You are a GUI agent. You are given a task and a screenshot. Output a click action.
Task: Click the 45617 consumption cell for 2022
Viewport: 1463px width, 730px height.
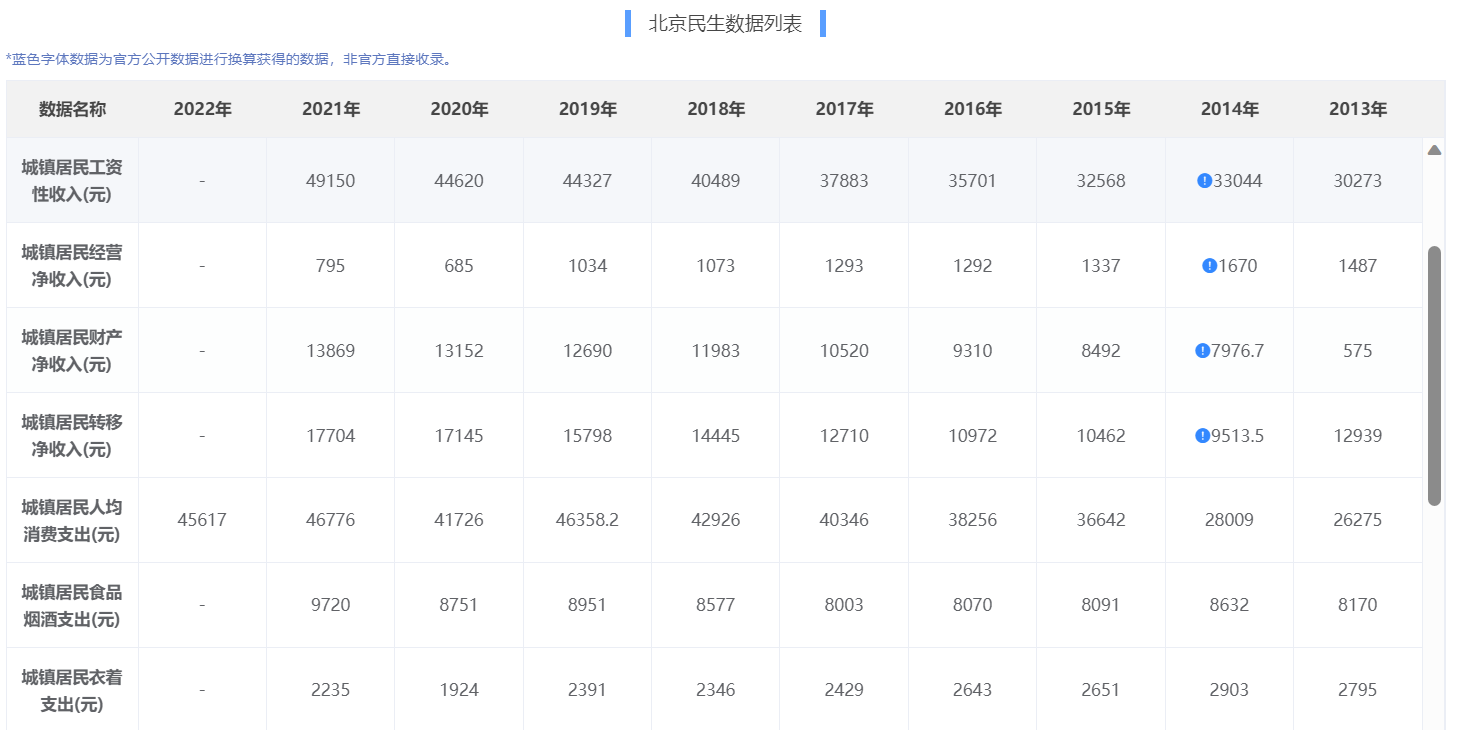[202, 520]
